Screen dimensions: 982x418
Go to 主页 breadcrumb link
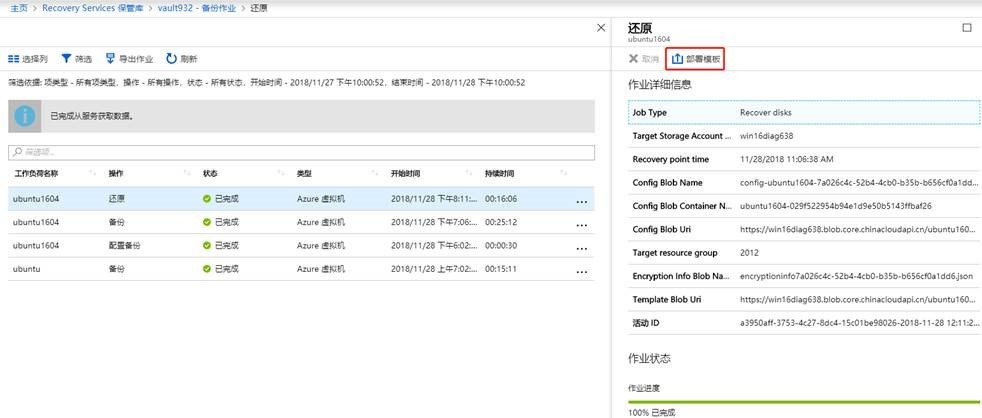click(x=16, y=7)
